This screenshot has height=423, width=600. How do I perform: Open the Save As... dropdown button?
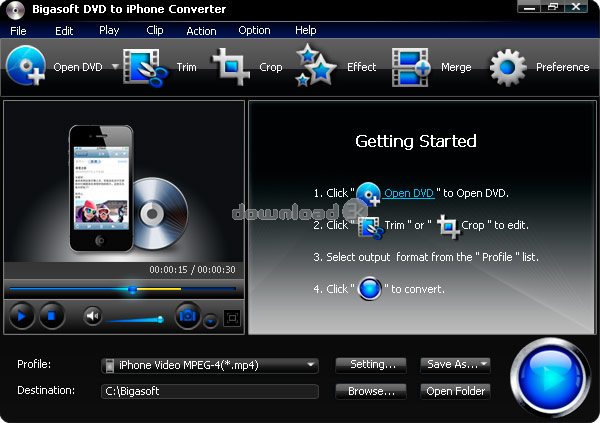pos(455,365)
